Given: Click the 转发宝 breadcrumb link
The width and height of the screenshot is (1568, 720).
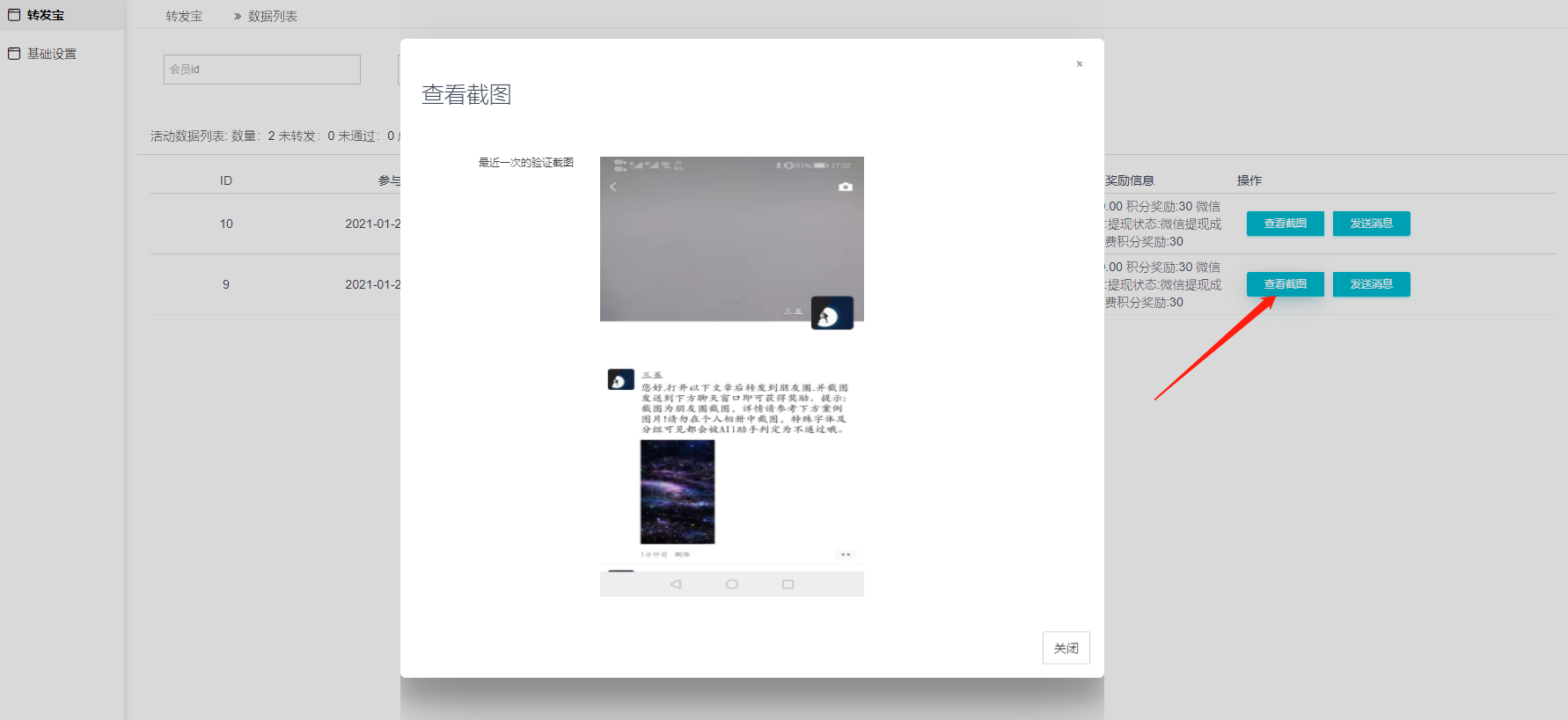Looking at the screenshot, I should pos(184,16).
